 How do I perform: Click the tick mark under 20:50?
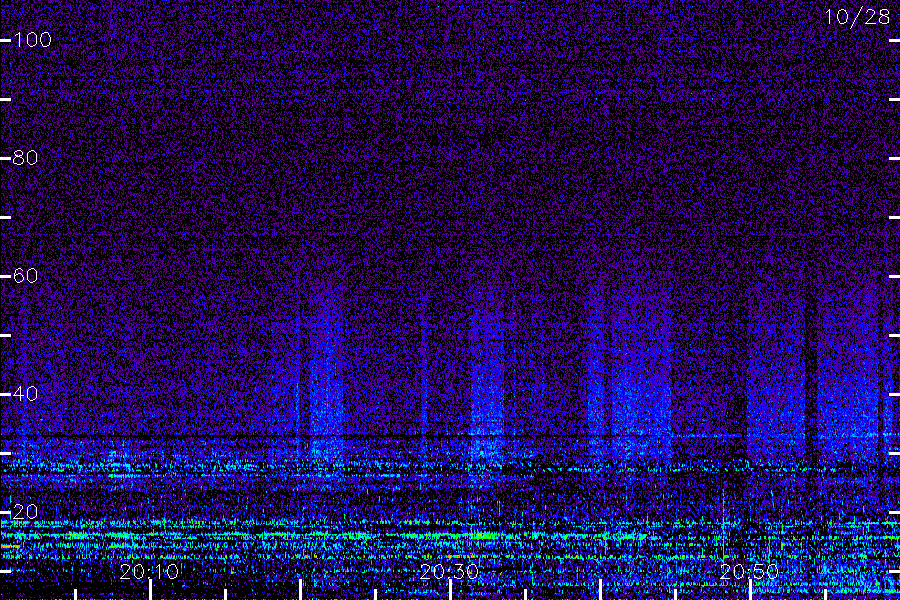click(750, 590)
